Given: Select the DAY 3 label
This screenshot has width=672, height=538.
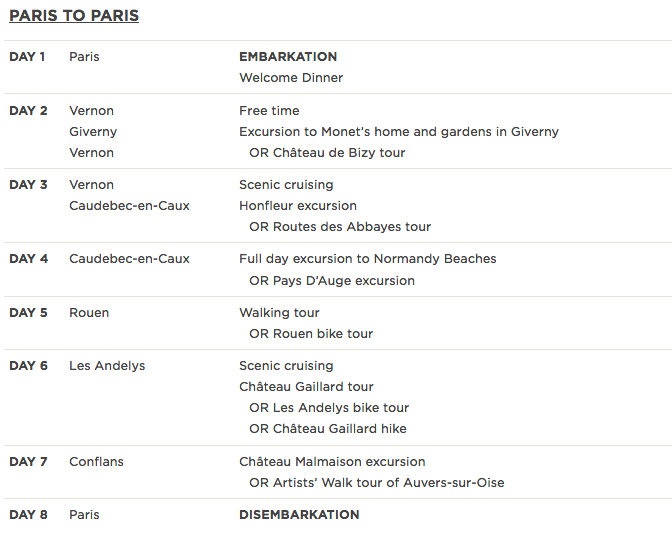Looking at the screenshot, I should click(28, 185).
